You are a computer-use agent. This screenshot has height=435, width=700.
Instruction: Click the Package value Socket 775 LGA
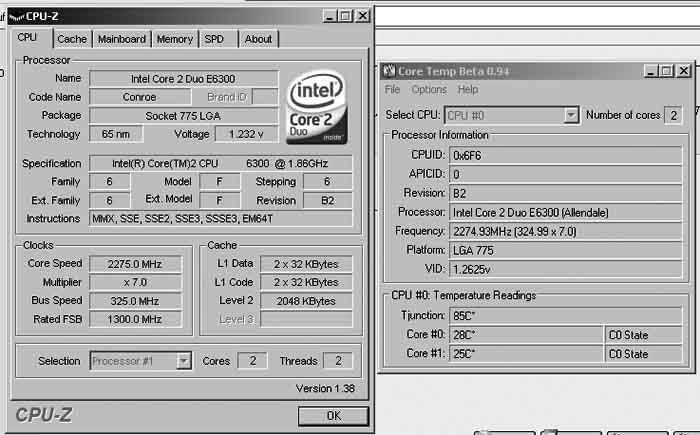(183, 116)
